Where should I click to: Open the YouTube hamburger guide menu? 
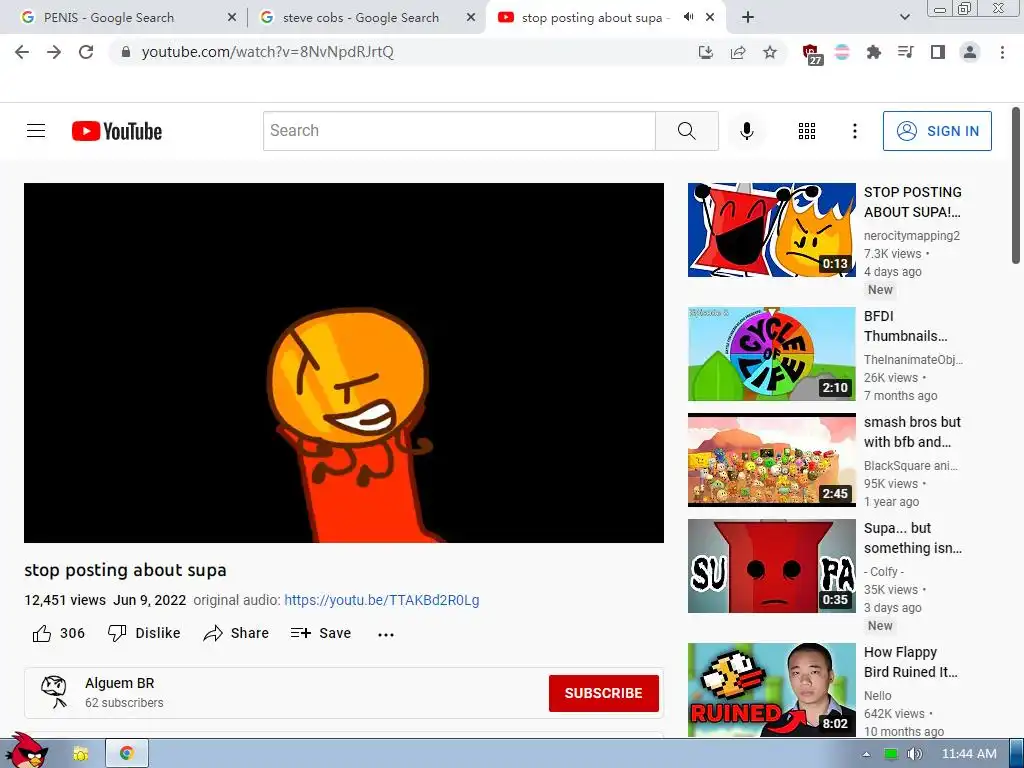(x=36, y=131)
